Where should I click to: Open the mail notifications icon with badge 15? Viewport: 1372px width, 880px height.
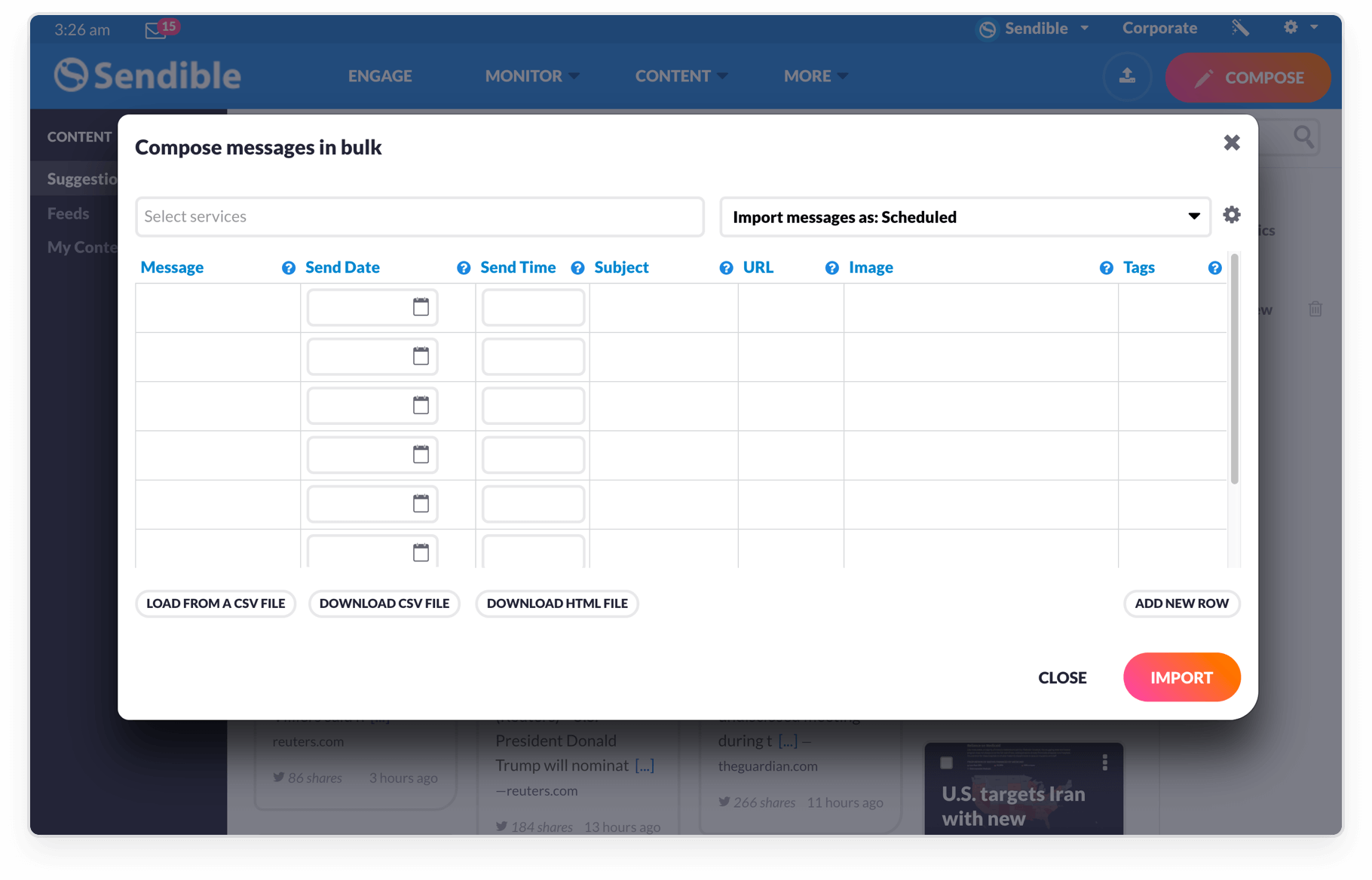coord(161,29)
